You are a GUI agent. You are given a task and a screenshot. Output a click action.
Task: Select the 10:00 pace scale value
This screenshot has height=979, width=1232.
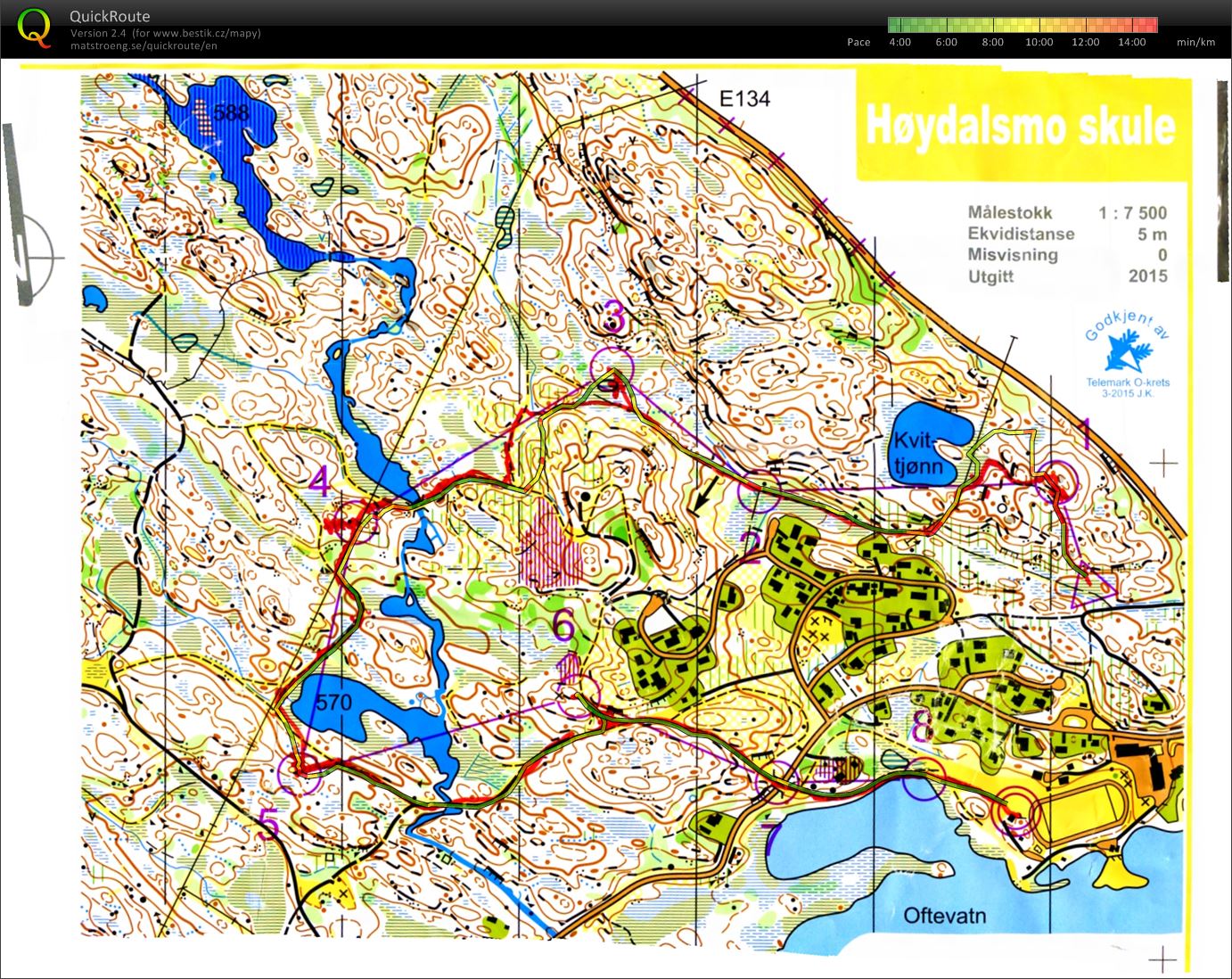(1039, 42)
